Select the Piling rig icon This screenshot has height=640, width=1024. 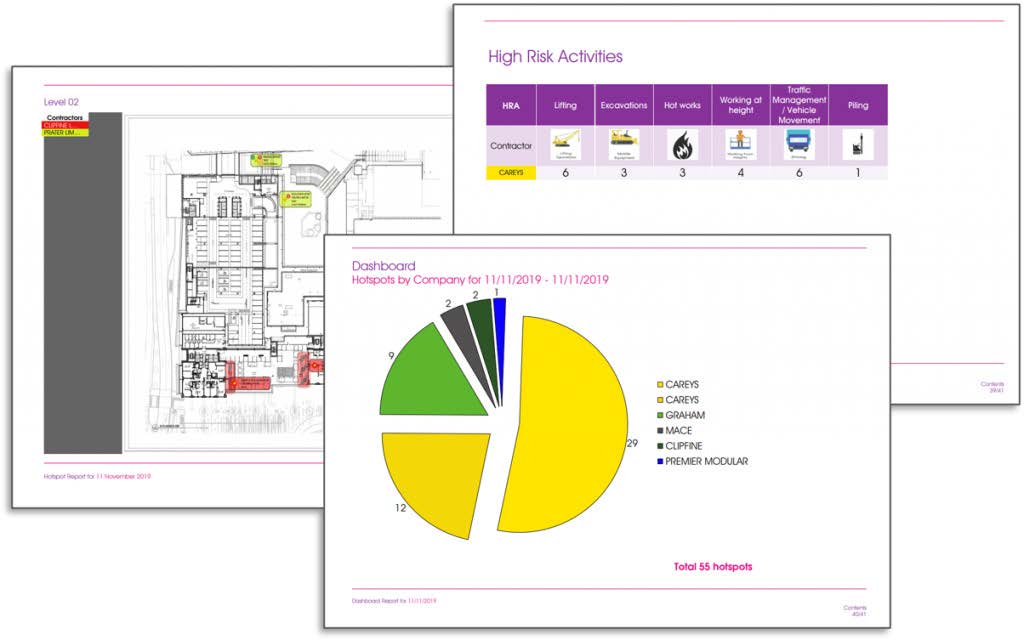[857, 145]
